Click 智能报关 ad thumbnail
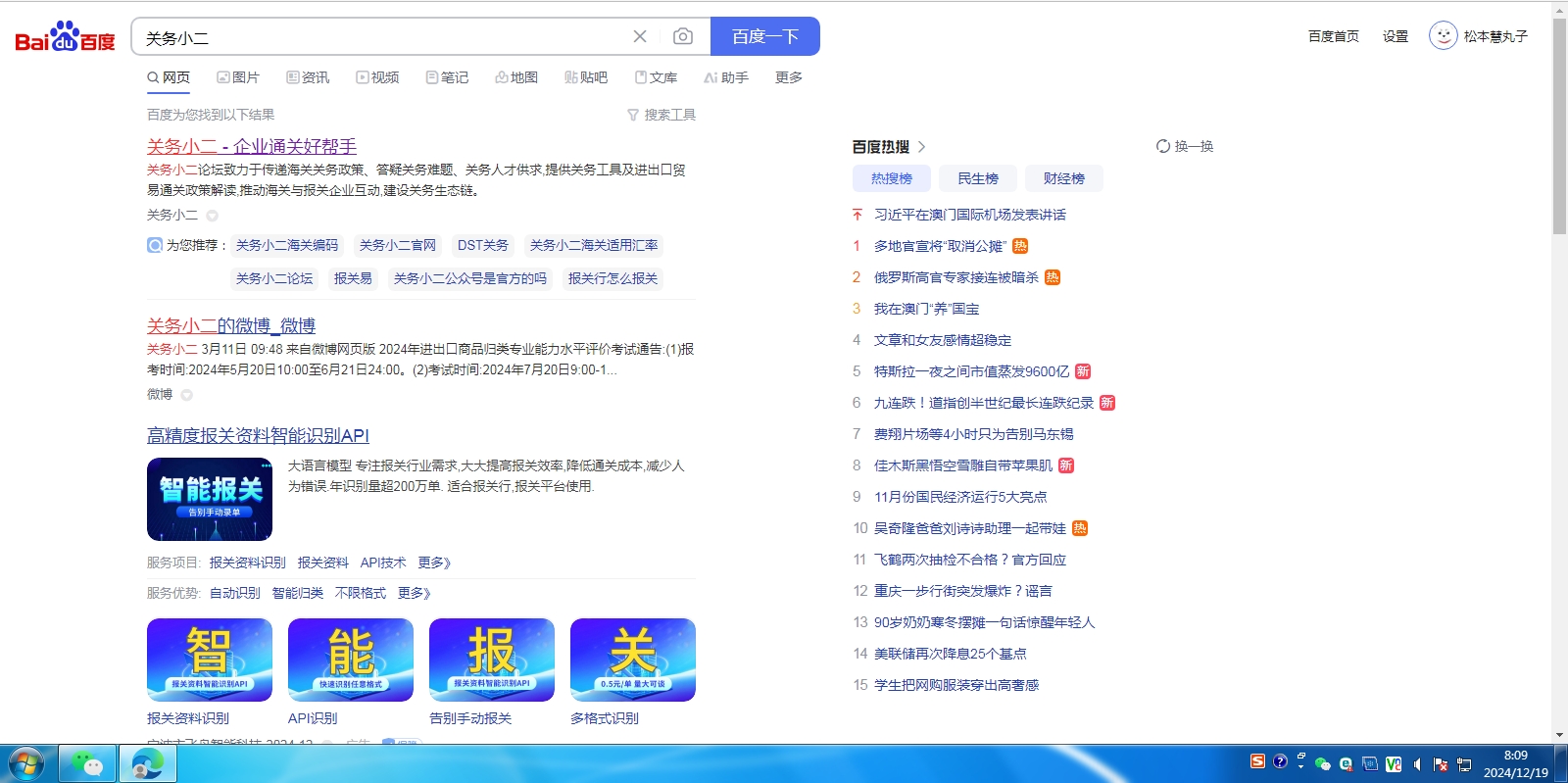Image resolution: width=1568 pixels, height=783 pixels. pos(210,500)
